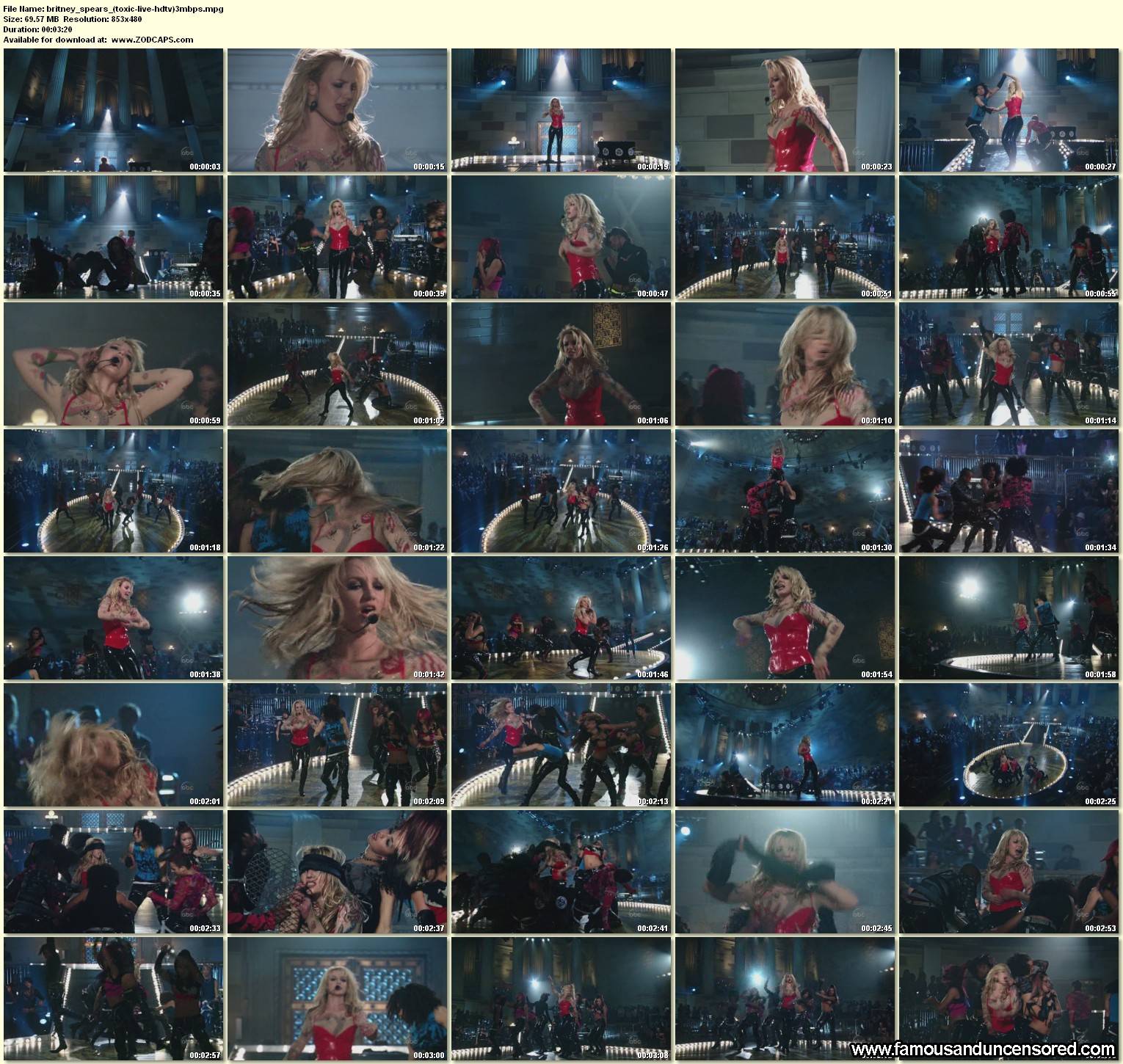Select the close-up thumbnail at 00:01:42
Screen dimensions: 1123x1064
click(337, 618)
